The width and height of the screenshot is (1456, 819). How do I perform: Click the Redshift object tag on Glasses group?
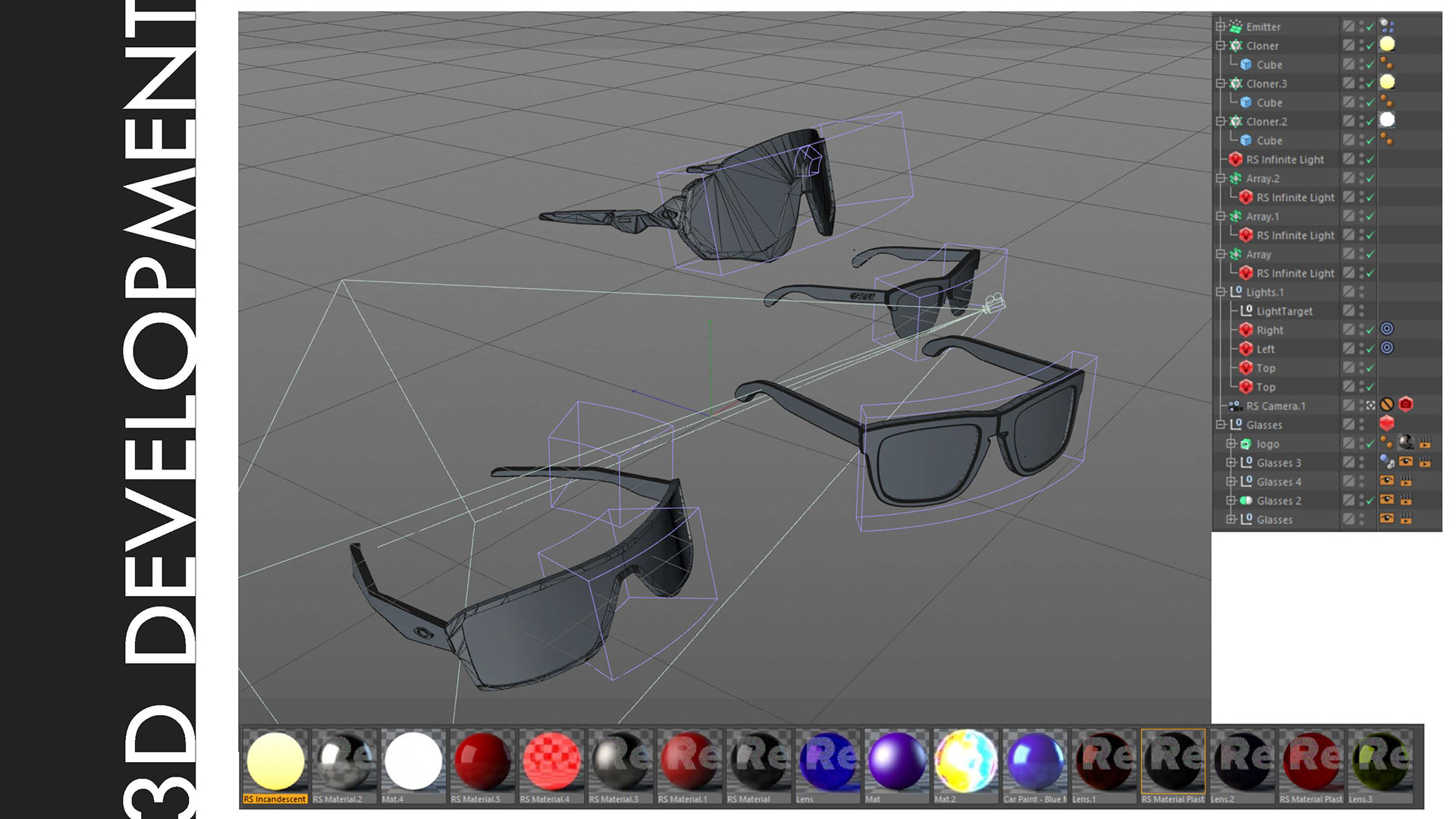1387,424
